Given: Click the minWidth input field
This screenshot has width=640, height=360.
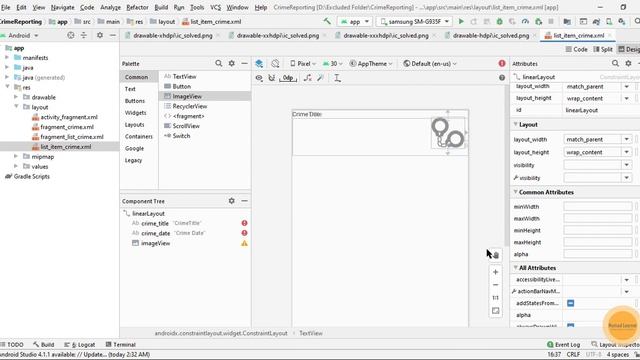Looking at the screenshot, I should 598,207.
